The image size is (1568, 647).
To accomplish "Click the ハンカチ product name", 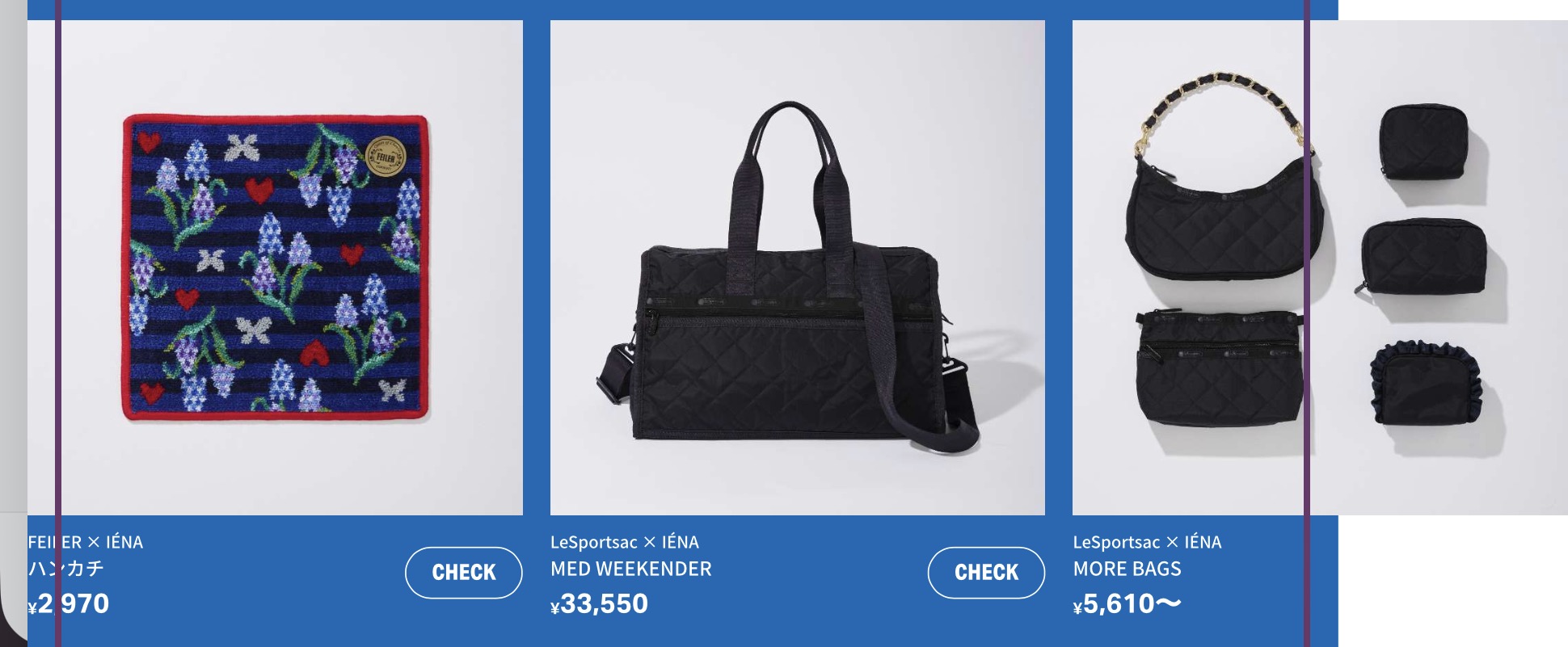I will (66, 569).
